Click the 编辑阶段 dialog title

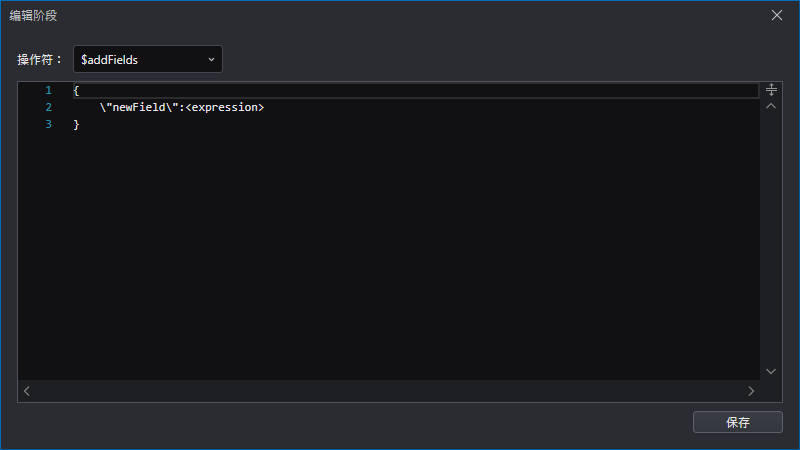click(33, 16)
